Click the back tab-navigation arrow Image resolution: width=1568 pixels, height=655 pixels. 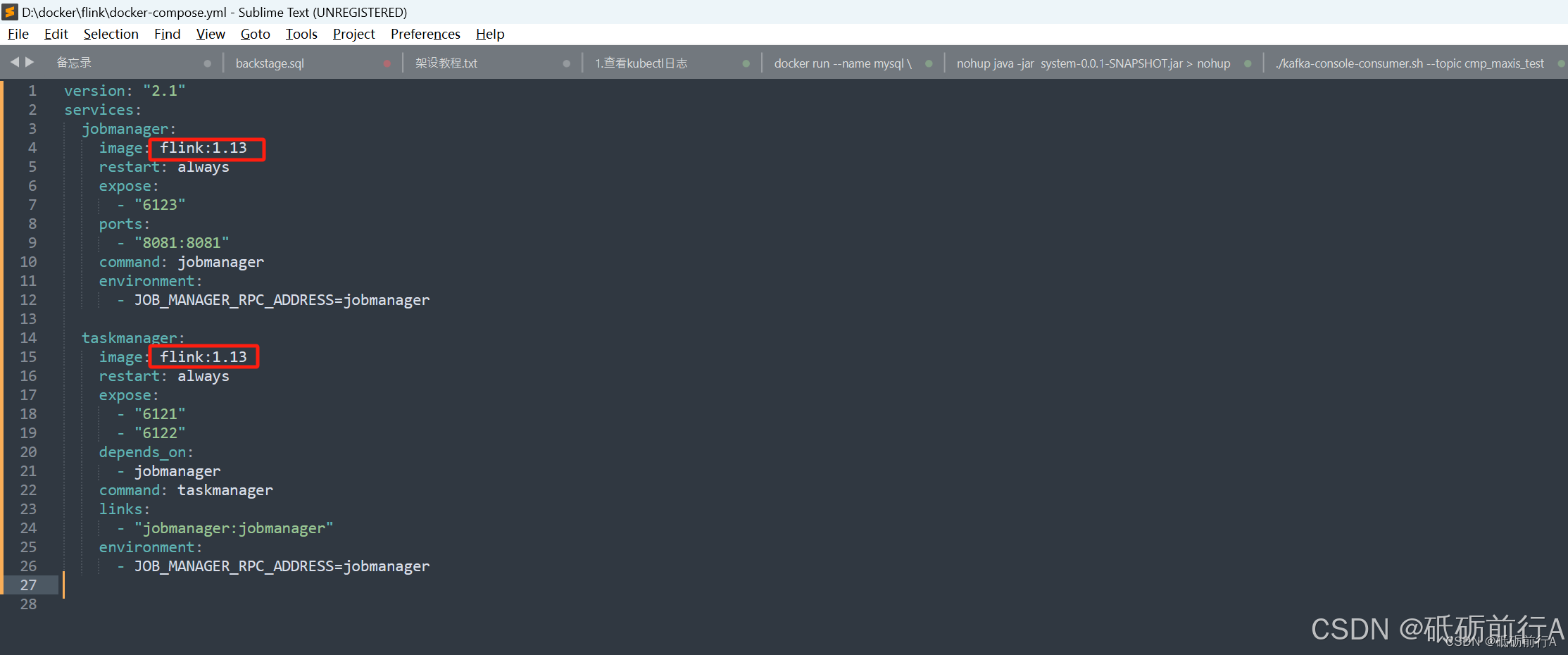point(15,62)
